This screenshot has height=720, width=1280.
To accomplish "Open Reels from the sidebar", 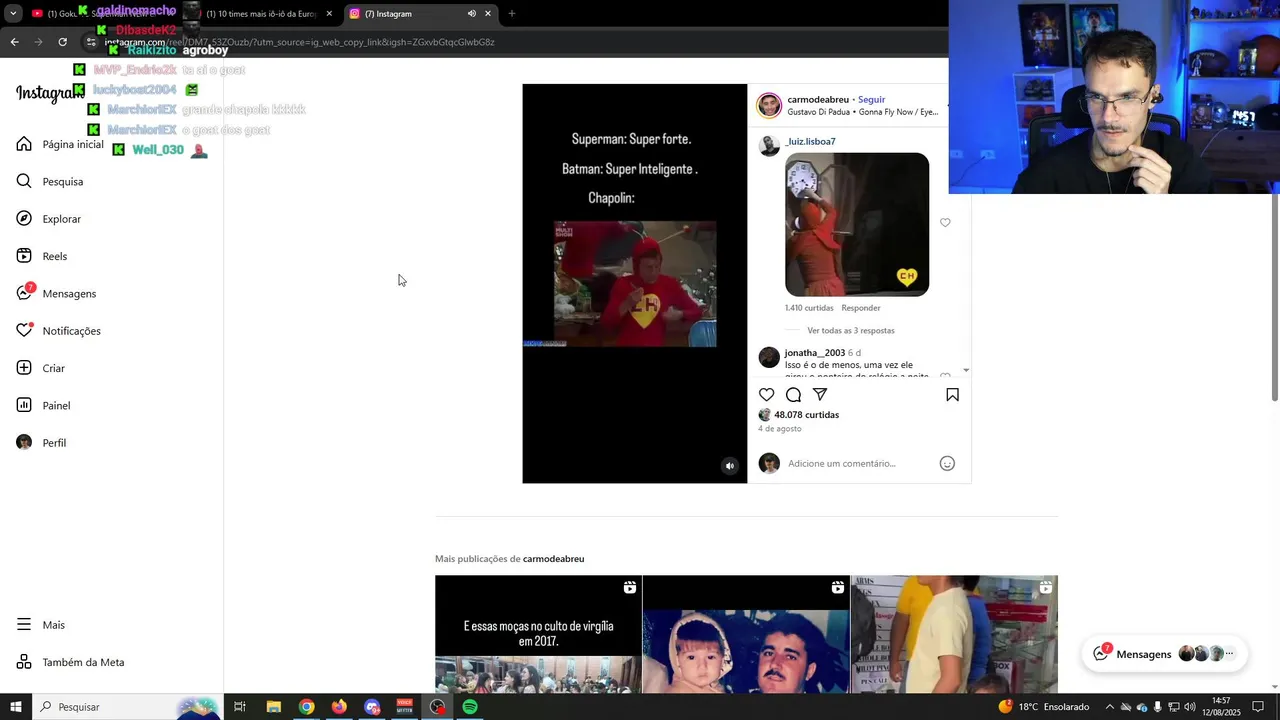I will [x=42, y=256].
